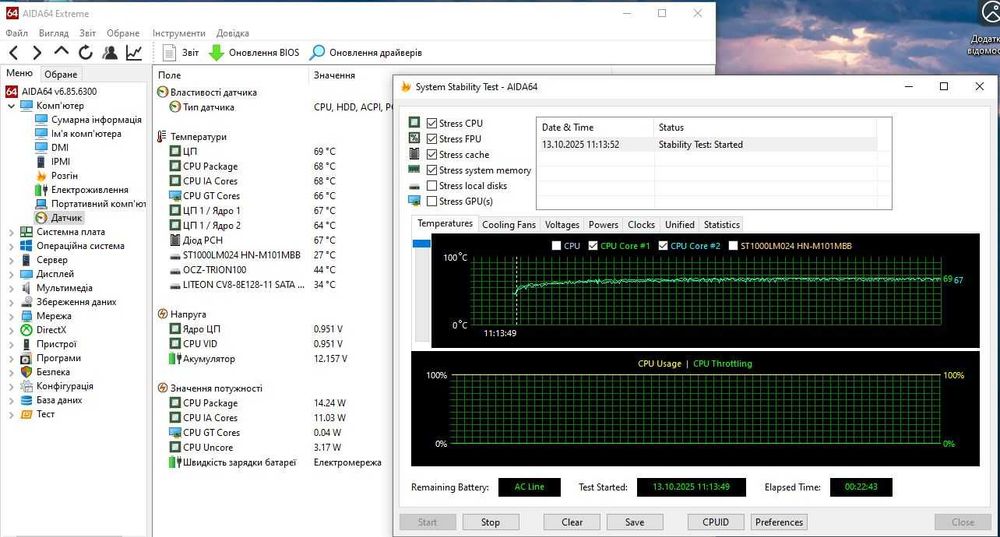Expand the Мережа tree node

coord(11,316)
